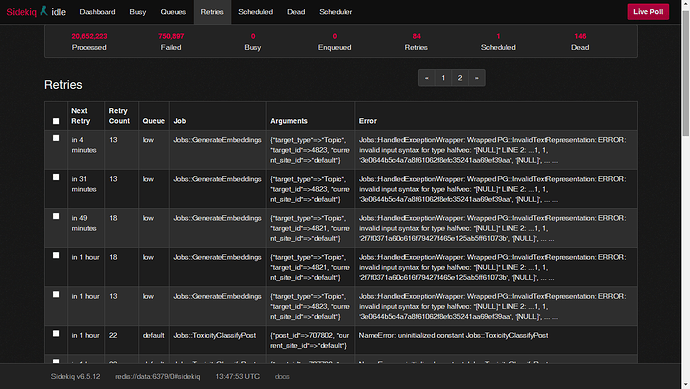
Task: Open the Failed stats count
Action: pyautogui.click(x=171, y=36)
